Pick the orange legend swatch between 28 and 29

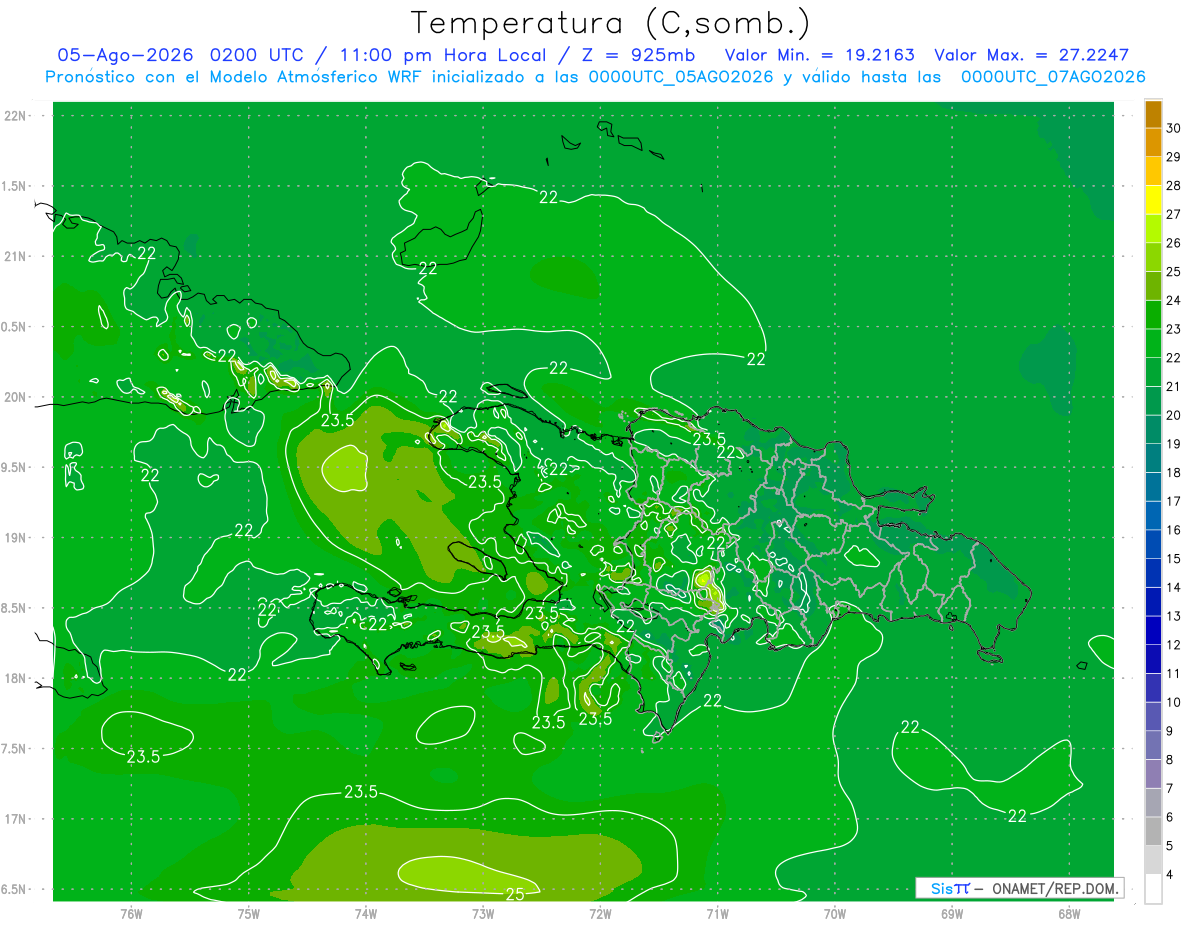point(1154,171)
